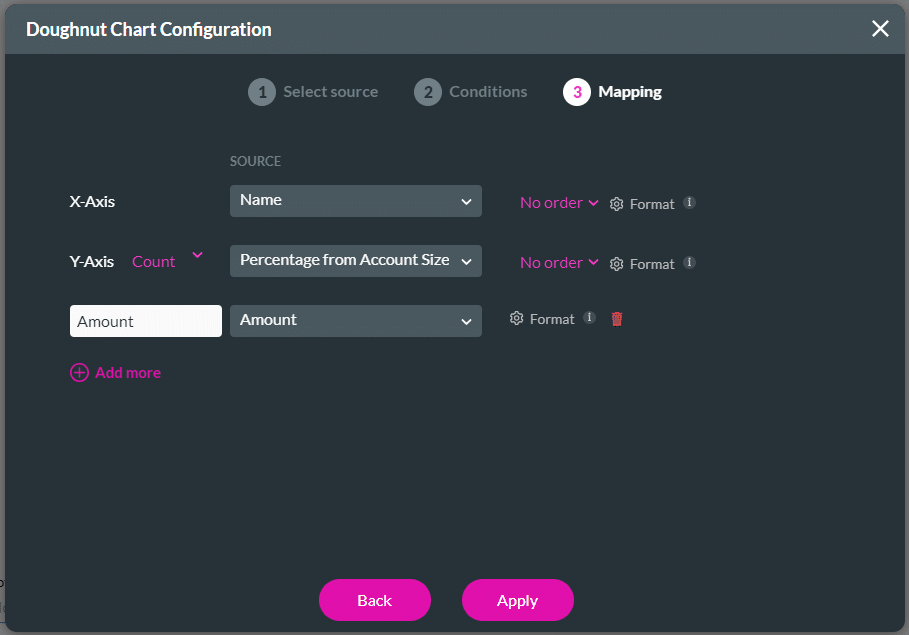Go to step 2 Conditions
This screenshot has width=909, height=635.
tap(471, 92)
